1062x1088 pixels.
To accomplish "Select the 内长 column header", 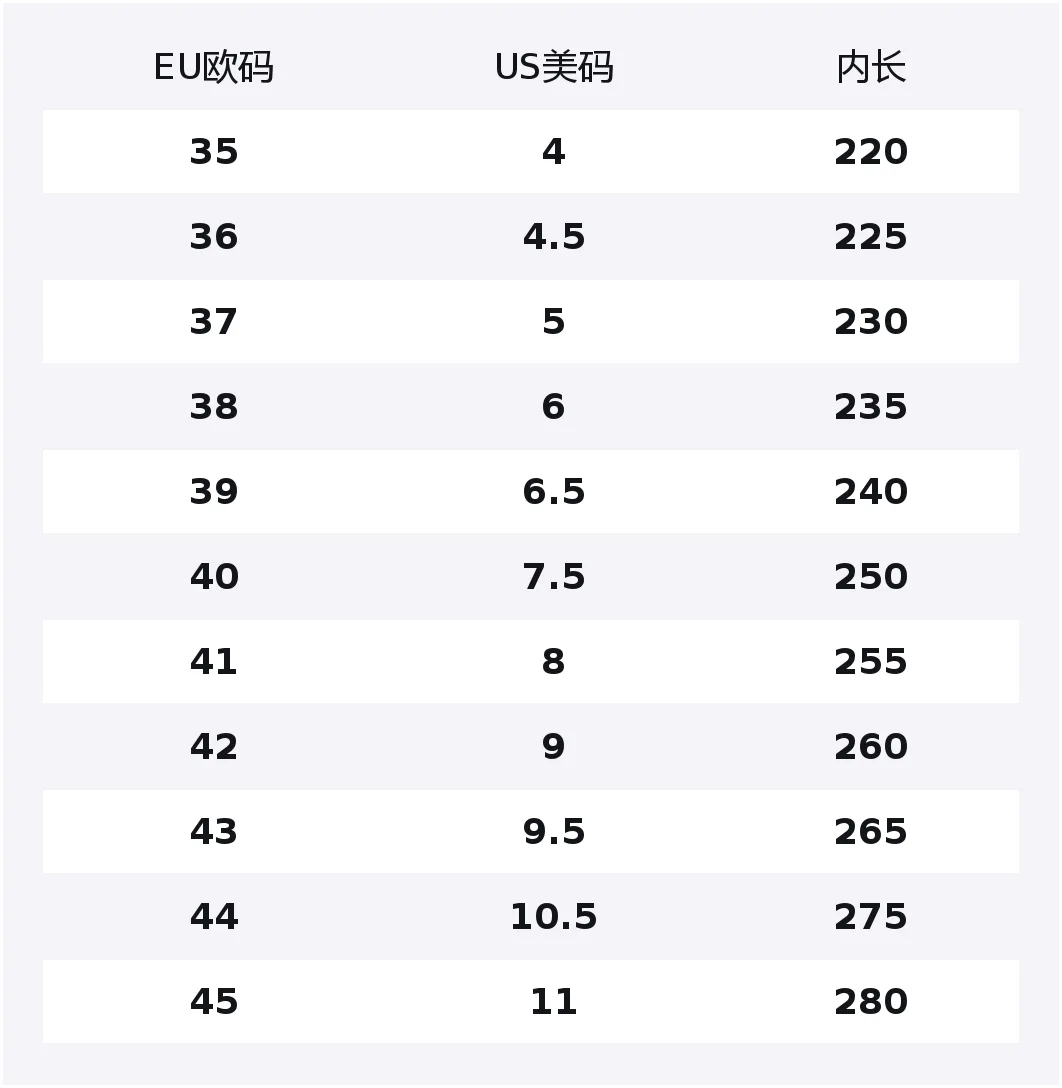I will 870,68.
